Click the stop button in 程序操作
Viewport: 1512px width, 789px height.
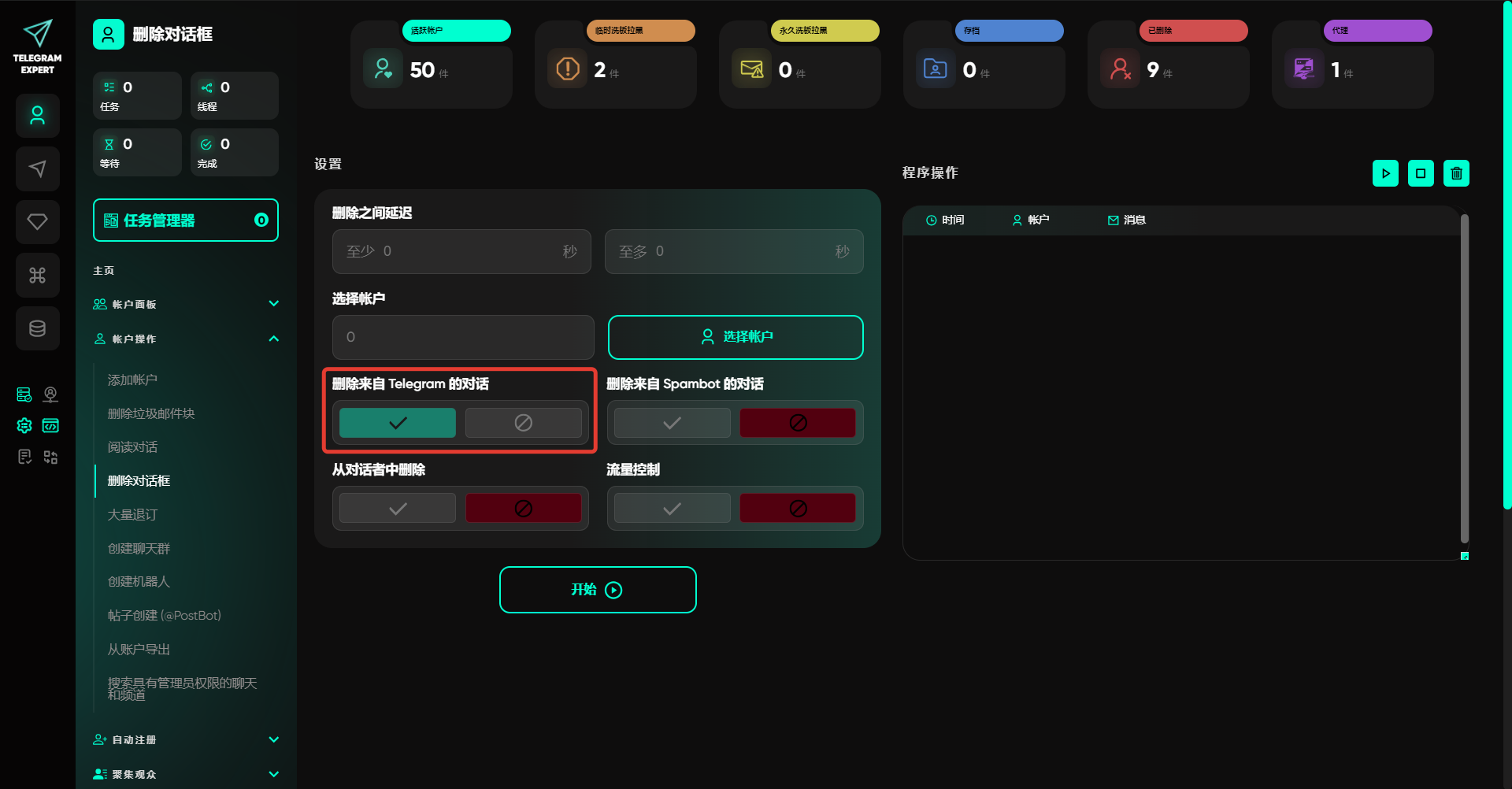coord(1421,173)
